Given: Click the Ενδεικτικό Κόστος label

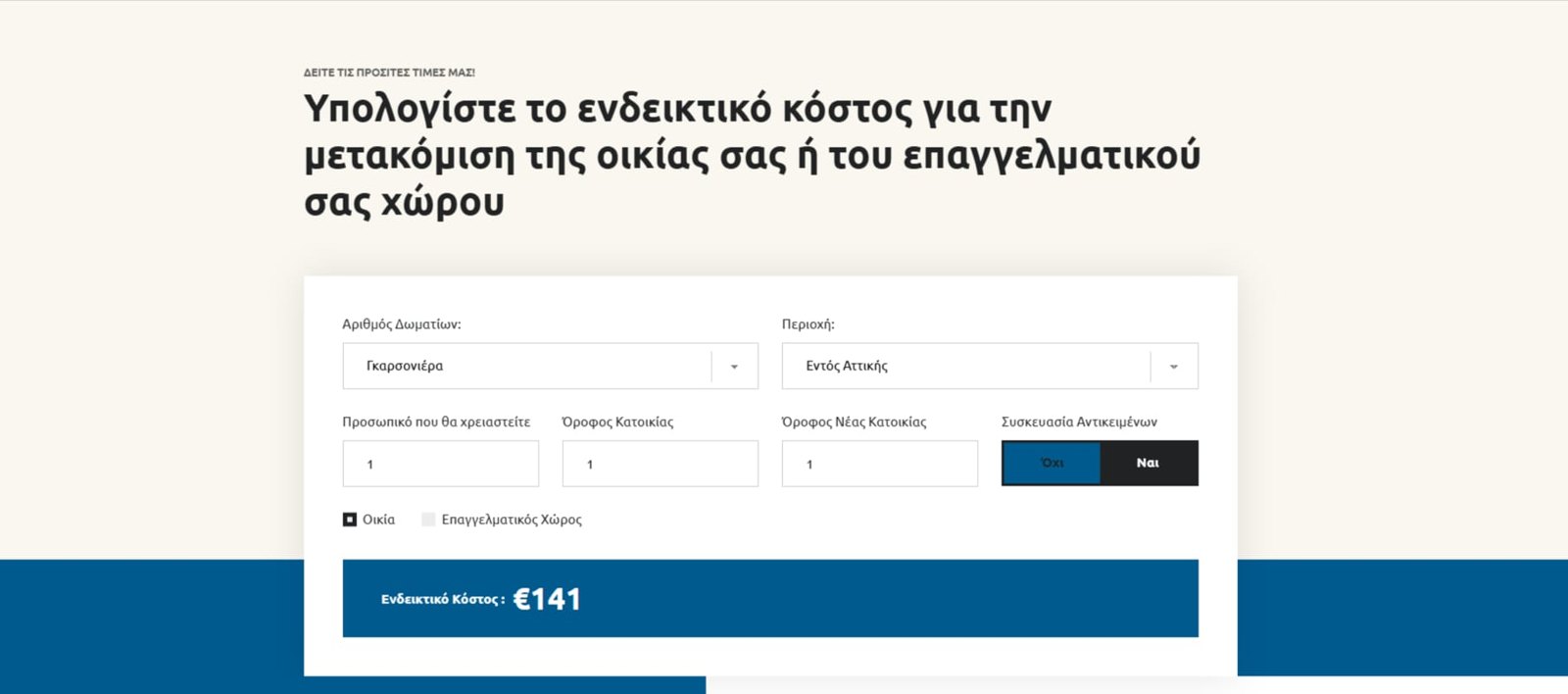Looking at the screenshot, I should pos(443,599).
